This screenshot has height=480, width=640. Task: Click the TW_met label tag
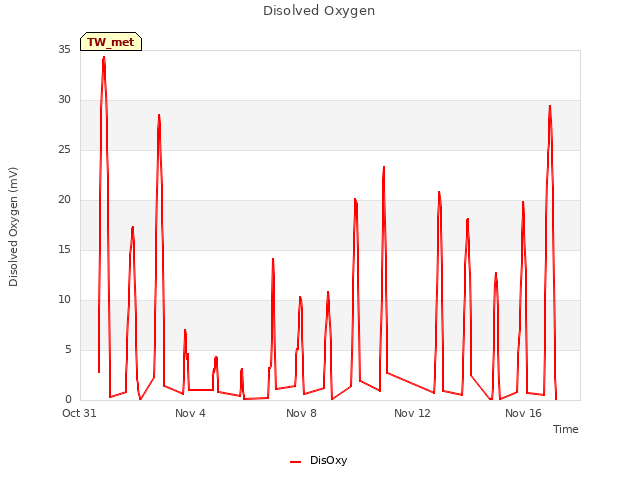click(x=111, y=42)
